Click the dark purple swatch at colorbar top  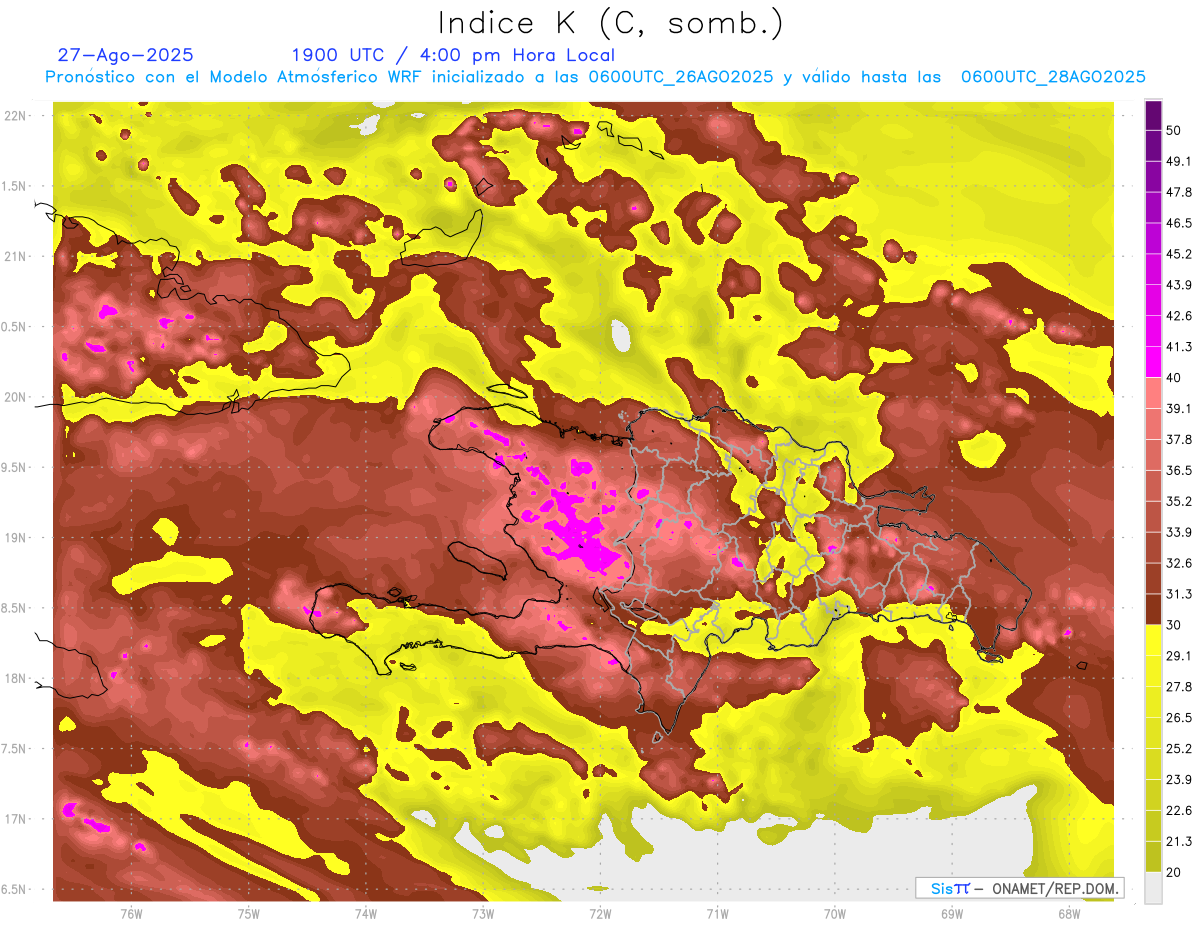pyautogui.click(x=1153, y=116)
